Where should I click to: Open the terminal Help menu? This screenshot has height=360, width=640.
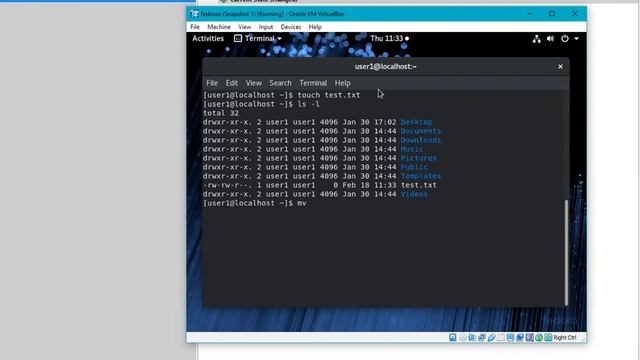click(342, 83)
